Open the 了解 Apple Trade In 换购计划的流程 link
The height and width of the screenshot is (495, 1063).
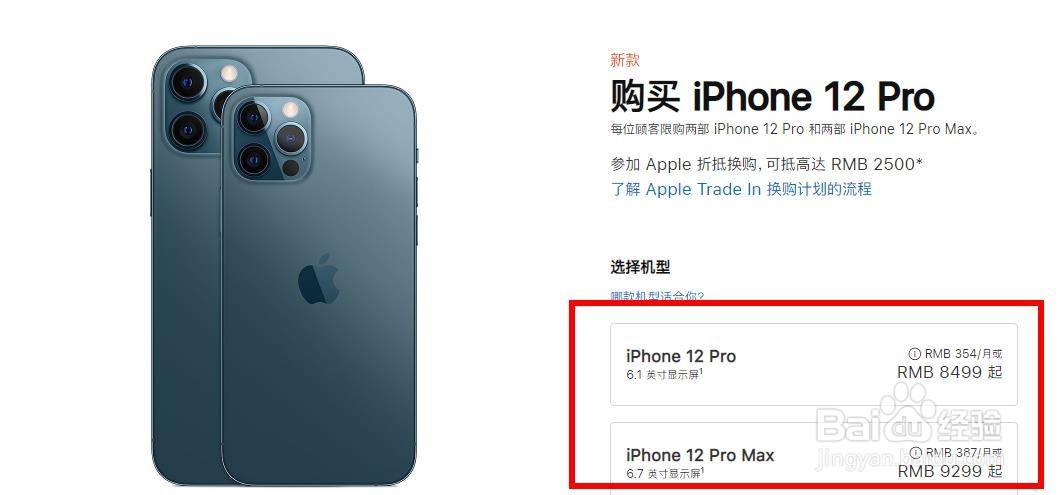(741, 189)
